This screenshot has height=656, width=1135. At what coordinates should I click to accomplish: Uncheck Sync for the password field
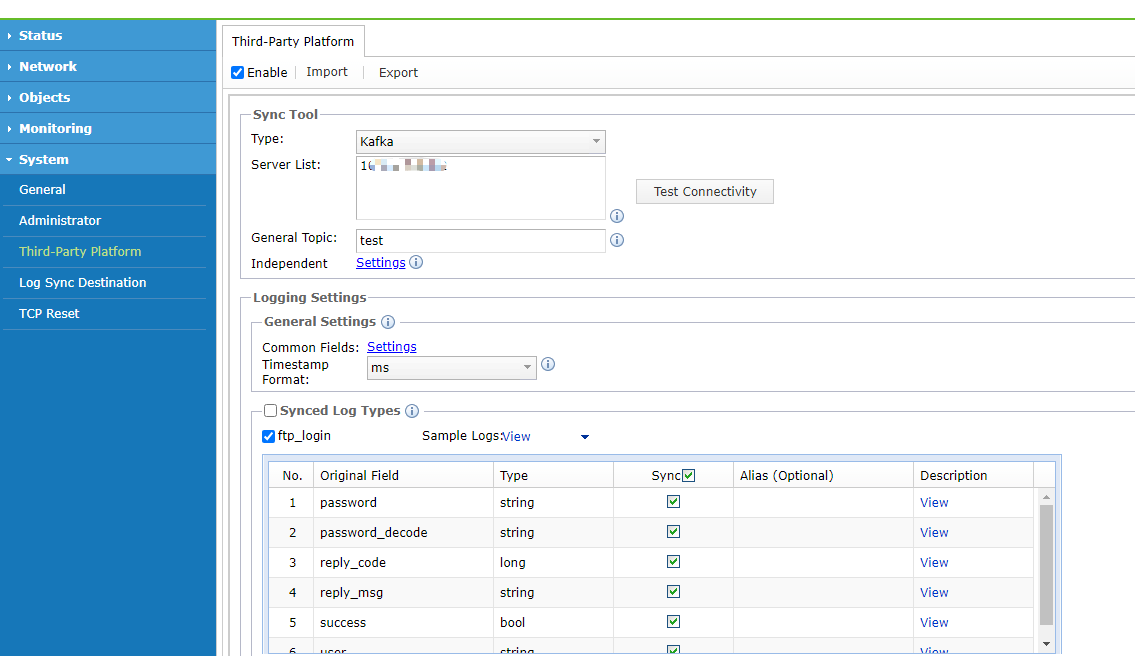[673, 502]
